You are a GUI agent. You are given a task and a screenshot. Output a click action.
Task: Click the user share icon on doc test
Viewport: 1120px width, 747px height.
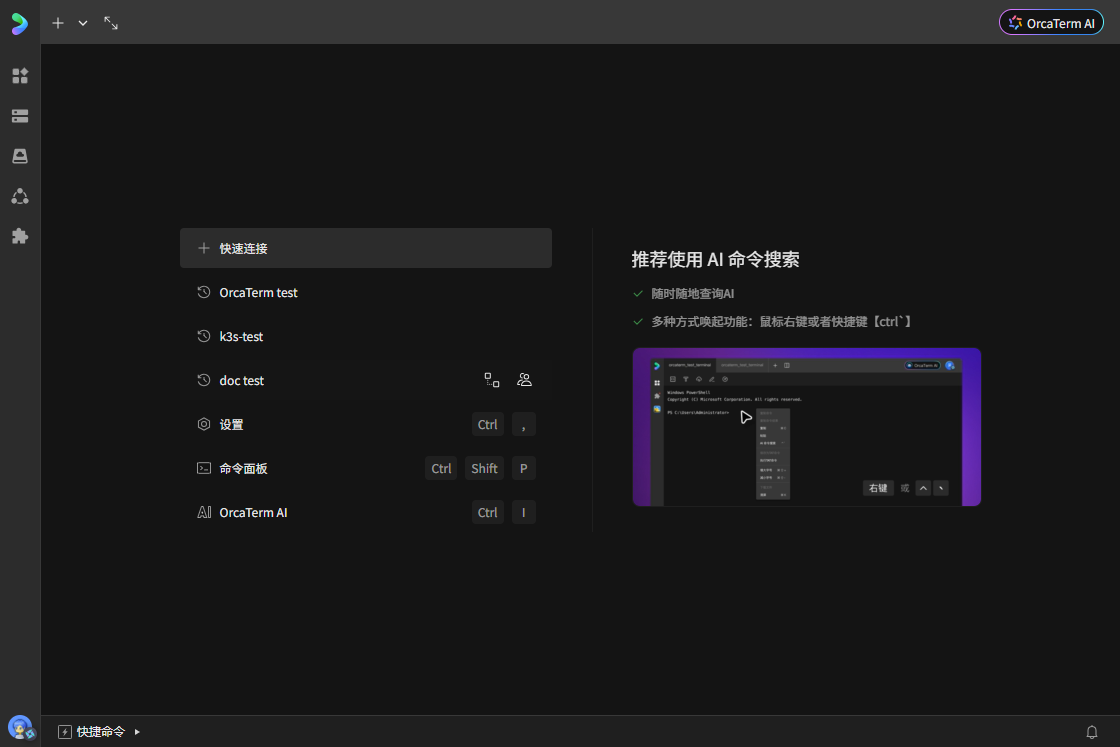pyautogui.click(x=524, y=380)
